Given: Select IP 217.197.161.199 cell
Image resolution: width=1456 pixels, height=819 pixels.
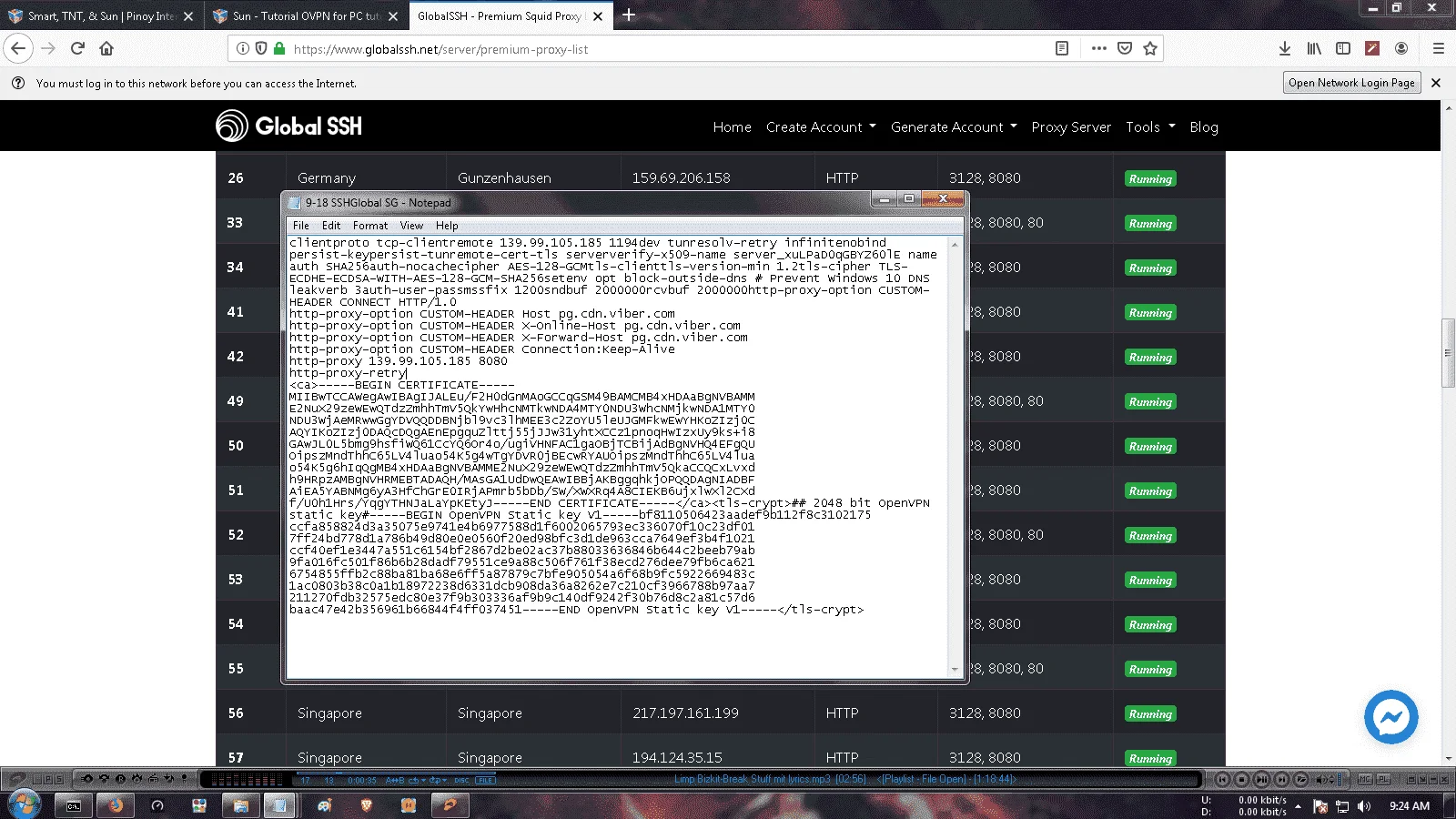Looking at the screenshot, I should click(685, 713).
